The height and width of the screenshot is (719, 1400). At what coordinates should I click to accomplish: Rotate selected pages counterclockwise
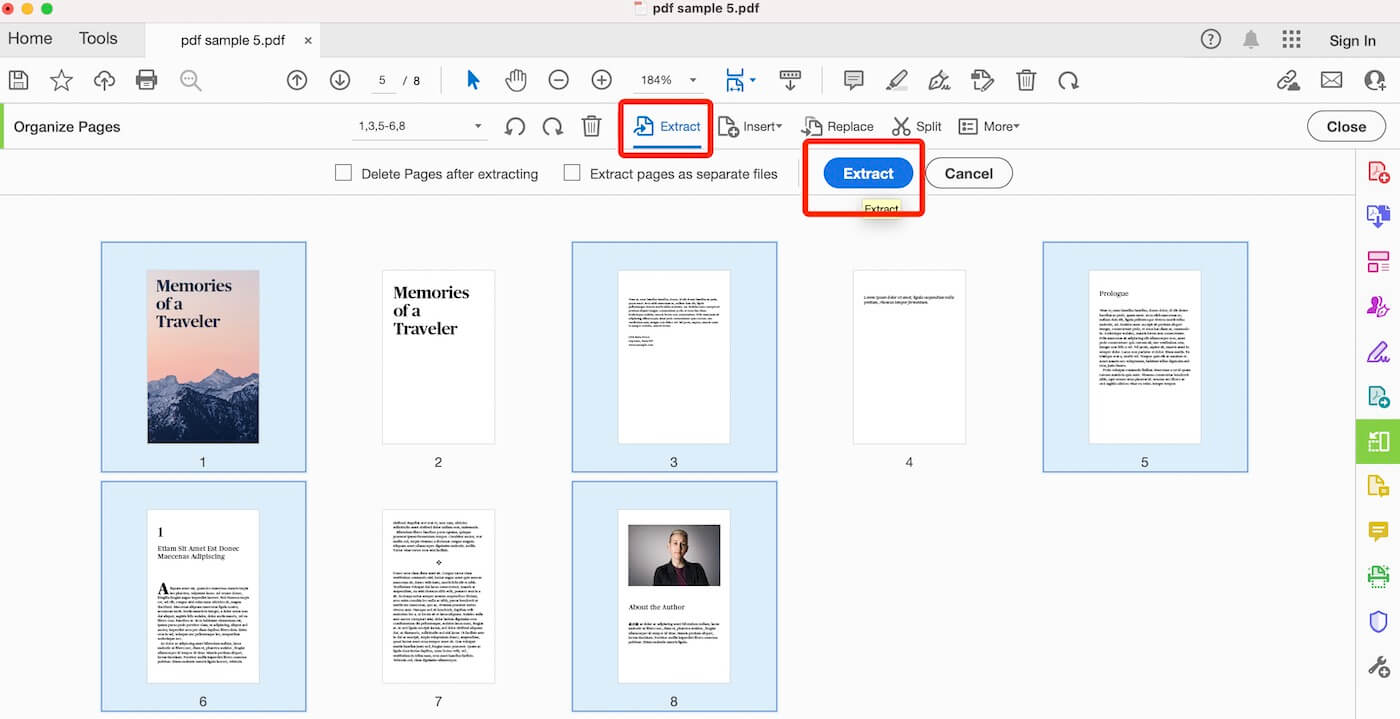(x=514, y=126)
